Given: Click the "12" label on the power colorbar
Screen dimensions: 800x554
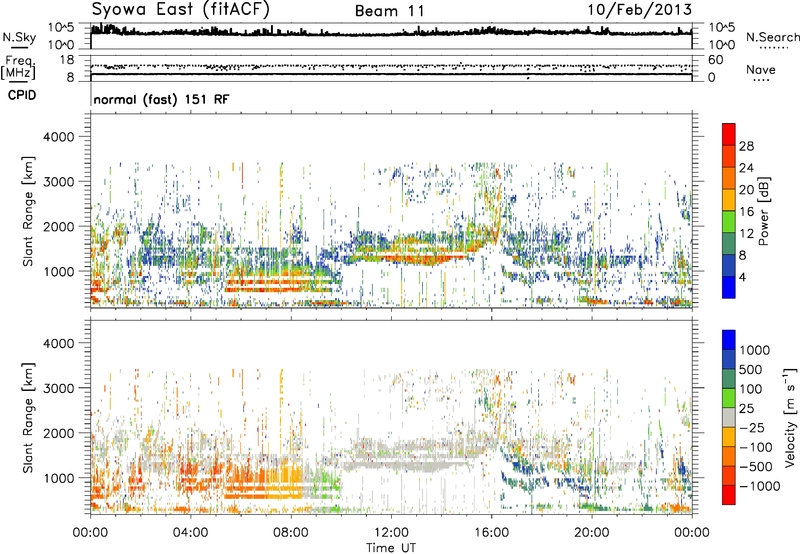Looking at the screenshot, I should click(746, 234).
